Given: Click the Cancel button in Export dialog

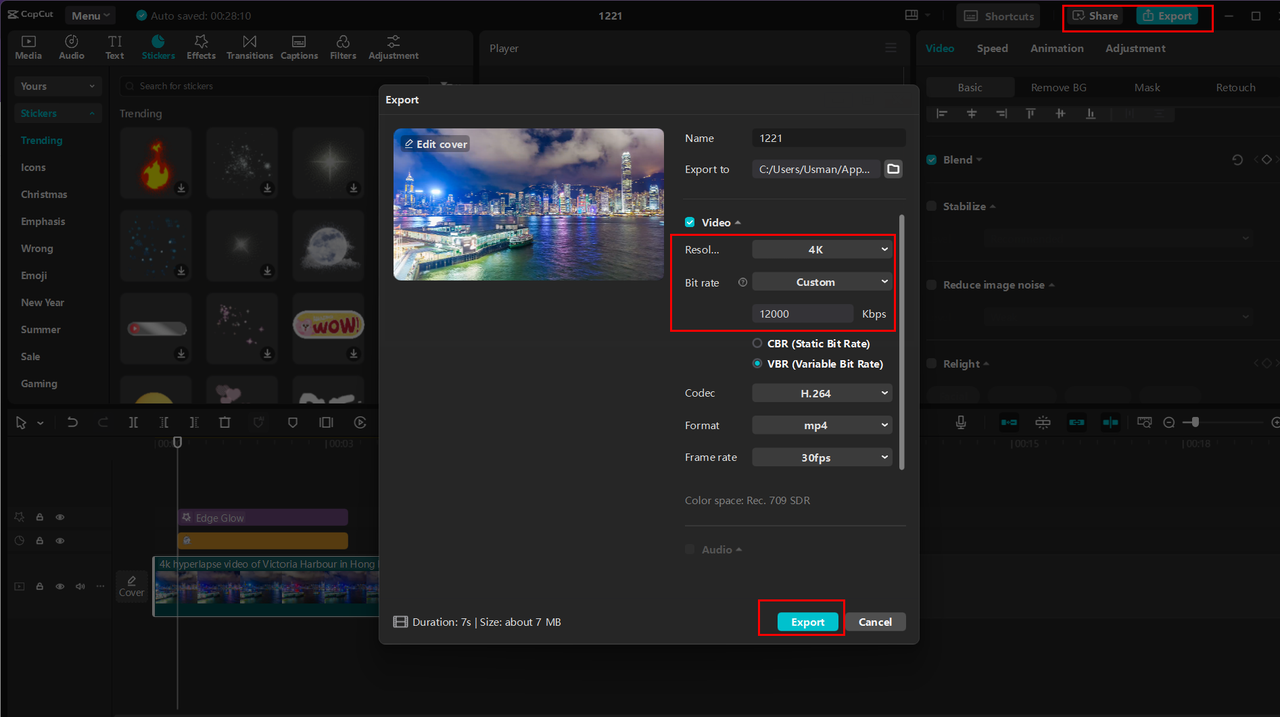Looking at the screenshot, I should [875, 622].
